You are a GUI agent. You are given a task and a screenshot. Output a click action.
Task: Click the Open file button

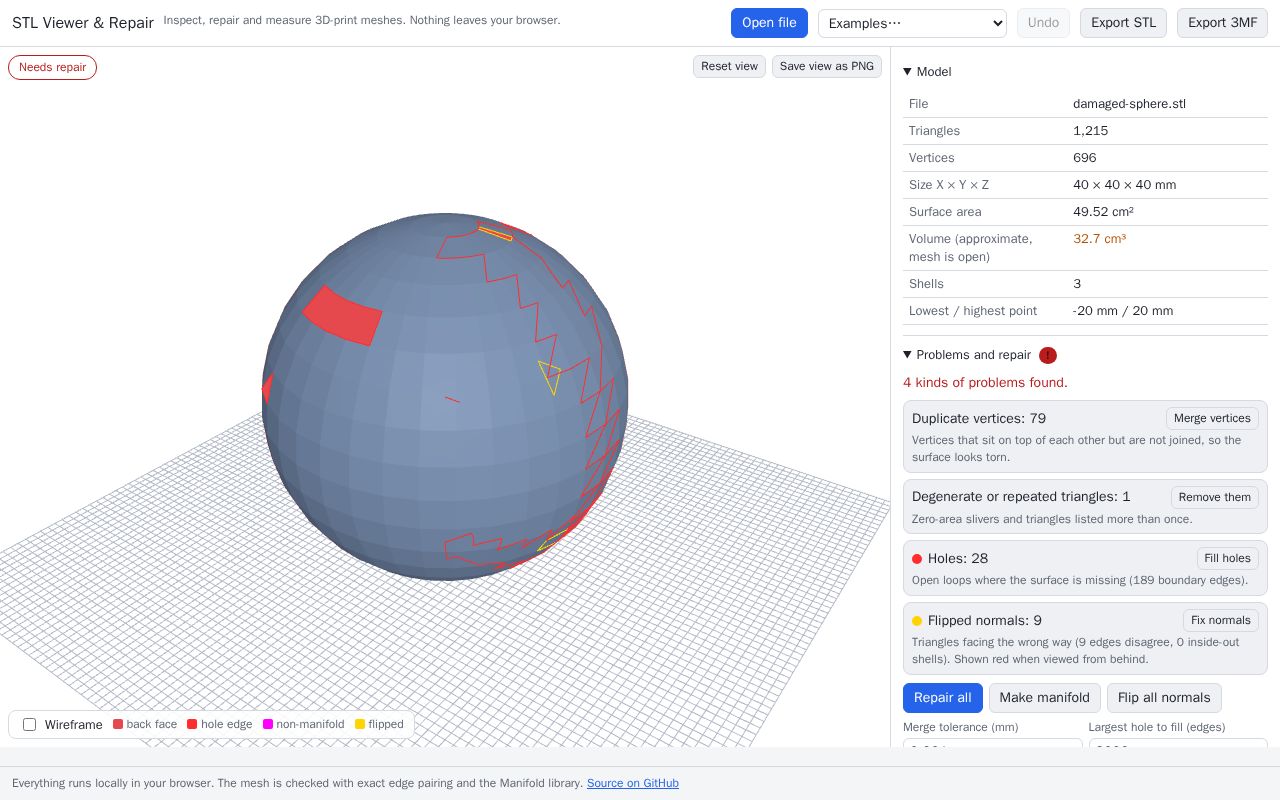click(x=769, y=23)
